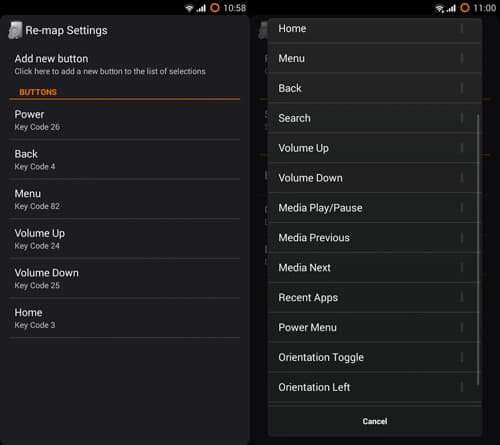Screen dimensions: 500x445
Task: Open the Menu Key Code 82 entry
Action: [x=124, y=199]
